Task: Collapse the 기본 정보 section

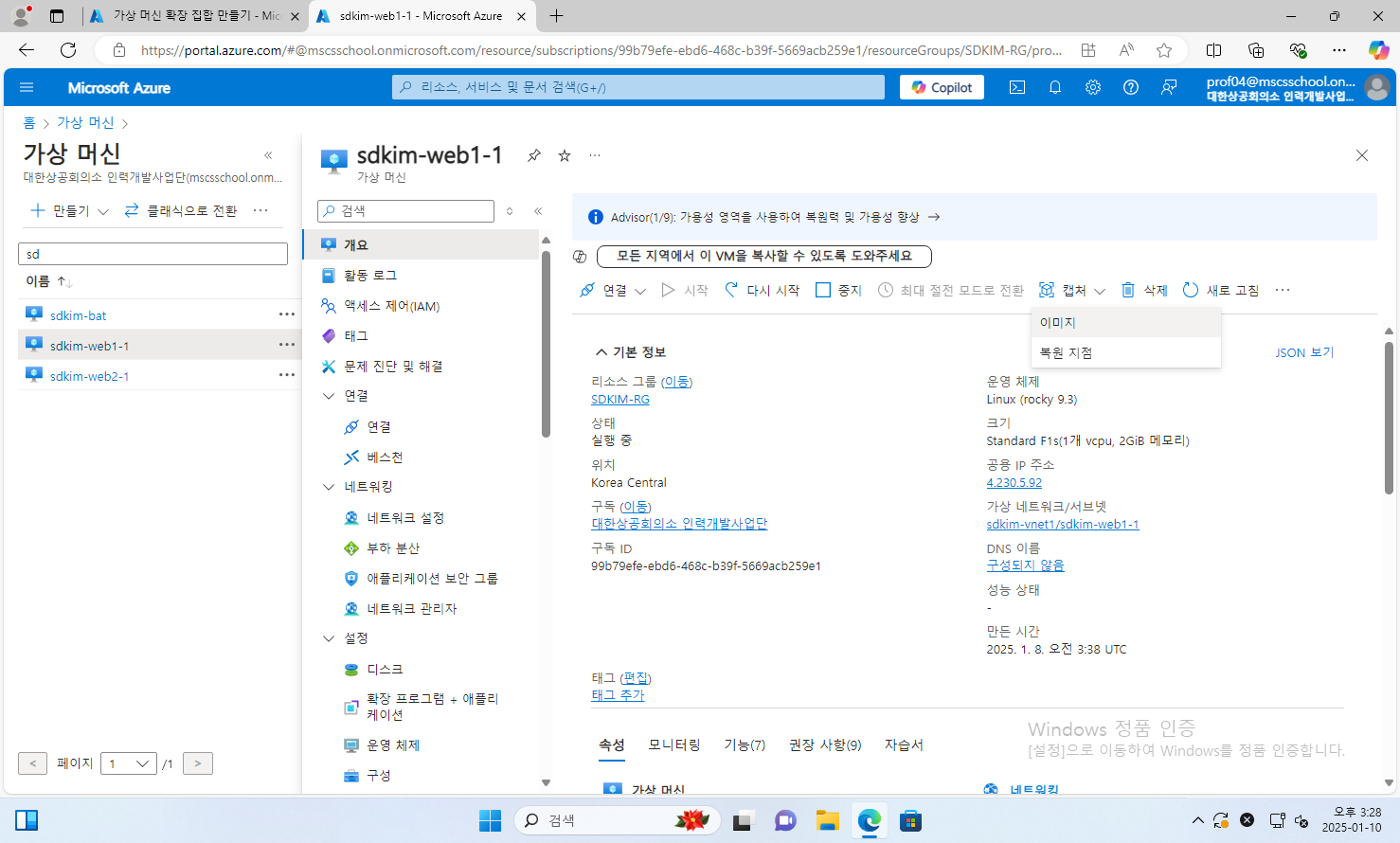Action: [630, 351]
